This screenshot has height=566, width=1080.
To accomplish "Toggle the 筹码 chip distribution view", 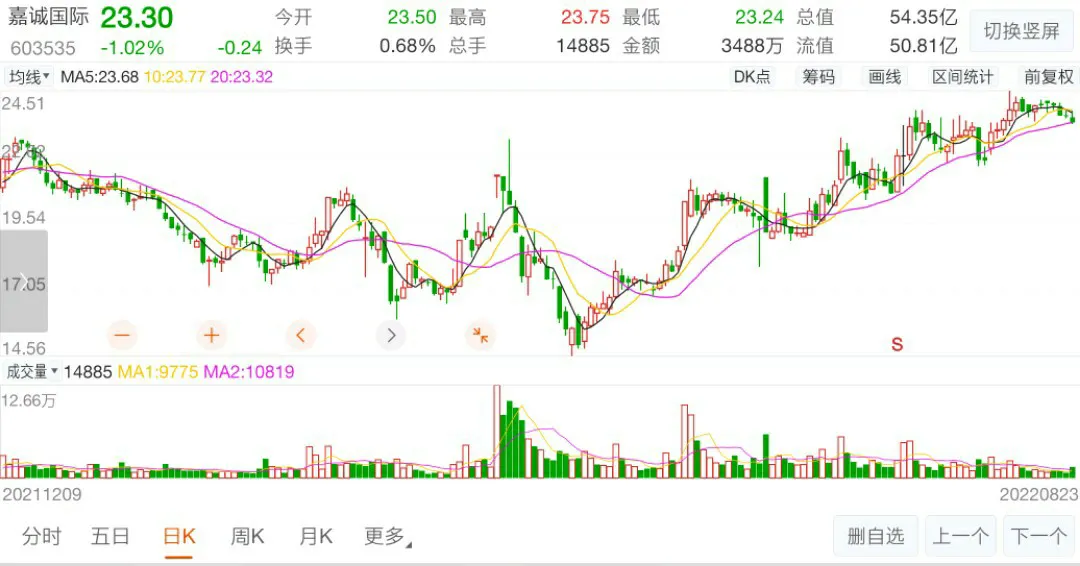I will coord(818,77).
